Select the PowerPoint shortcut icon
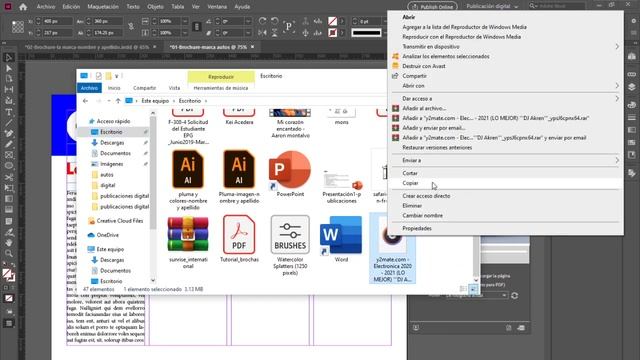Screen dimensions: 640x360 click(x=290, y=173)
